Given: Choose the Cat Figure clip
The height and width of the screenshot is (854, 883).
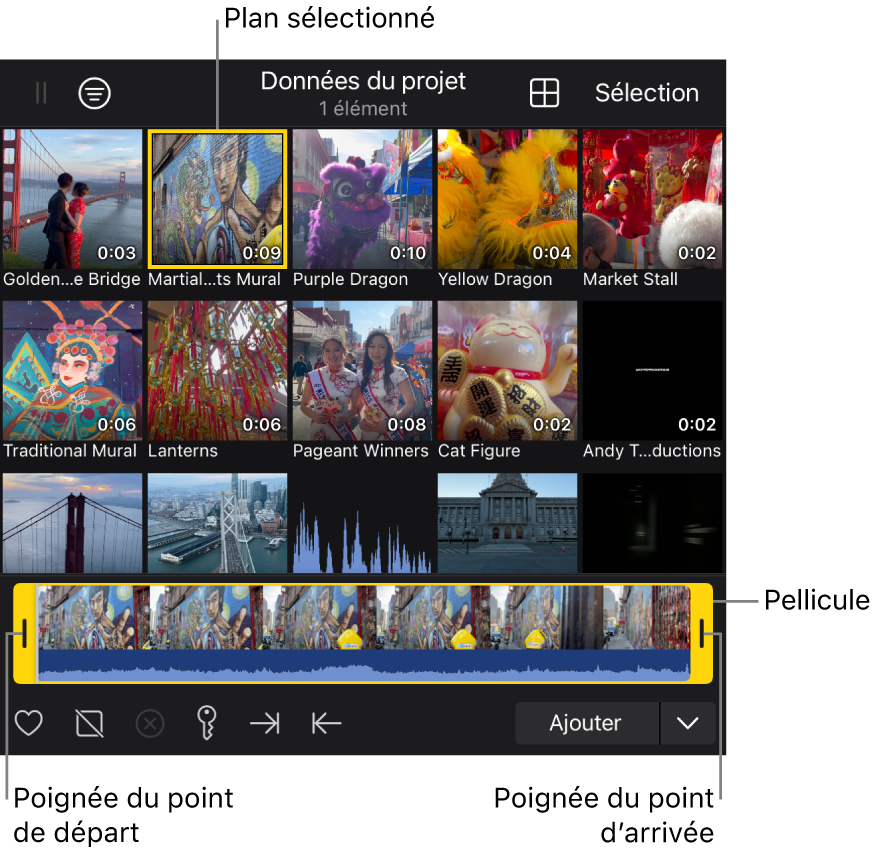Looking at the screenshot, I should [507, 371].
